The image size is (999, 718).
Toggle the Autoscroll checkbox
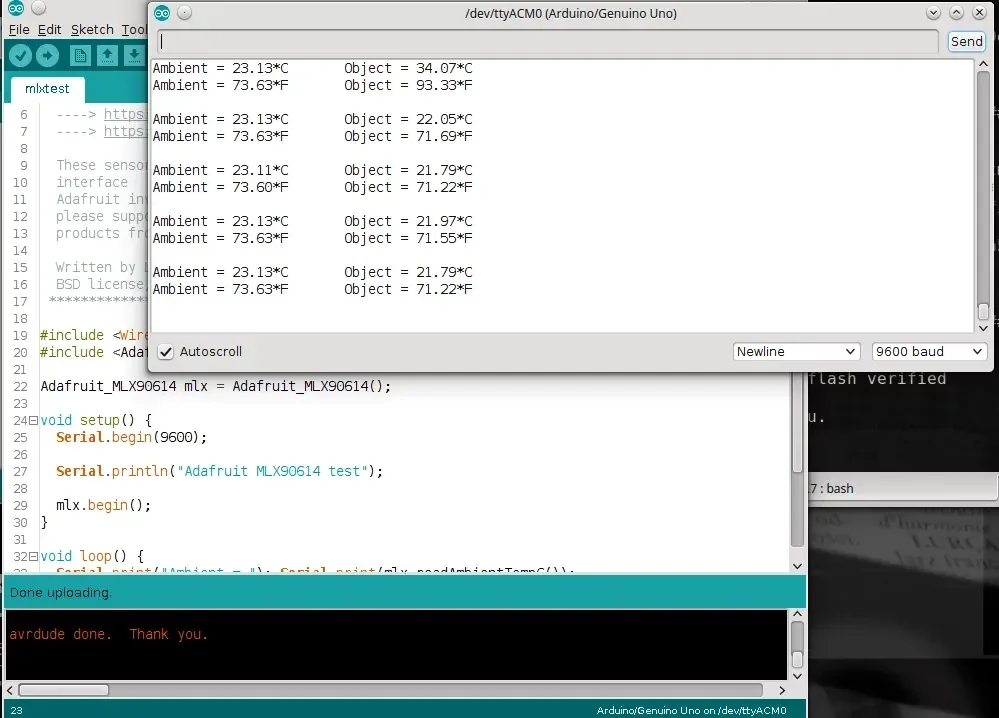(x=166, y=352)
